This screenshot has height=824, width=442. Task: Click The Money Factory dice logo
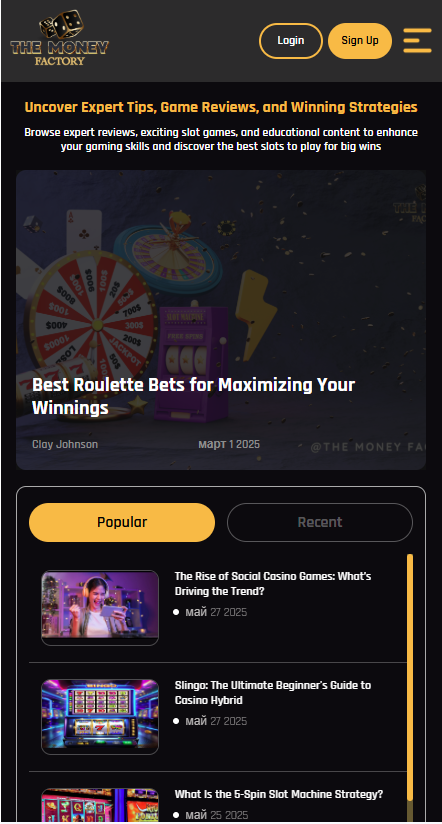[59, 39]
